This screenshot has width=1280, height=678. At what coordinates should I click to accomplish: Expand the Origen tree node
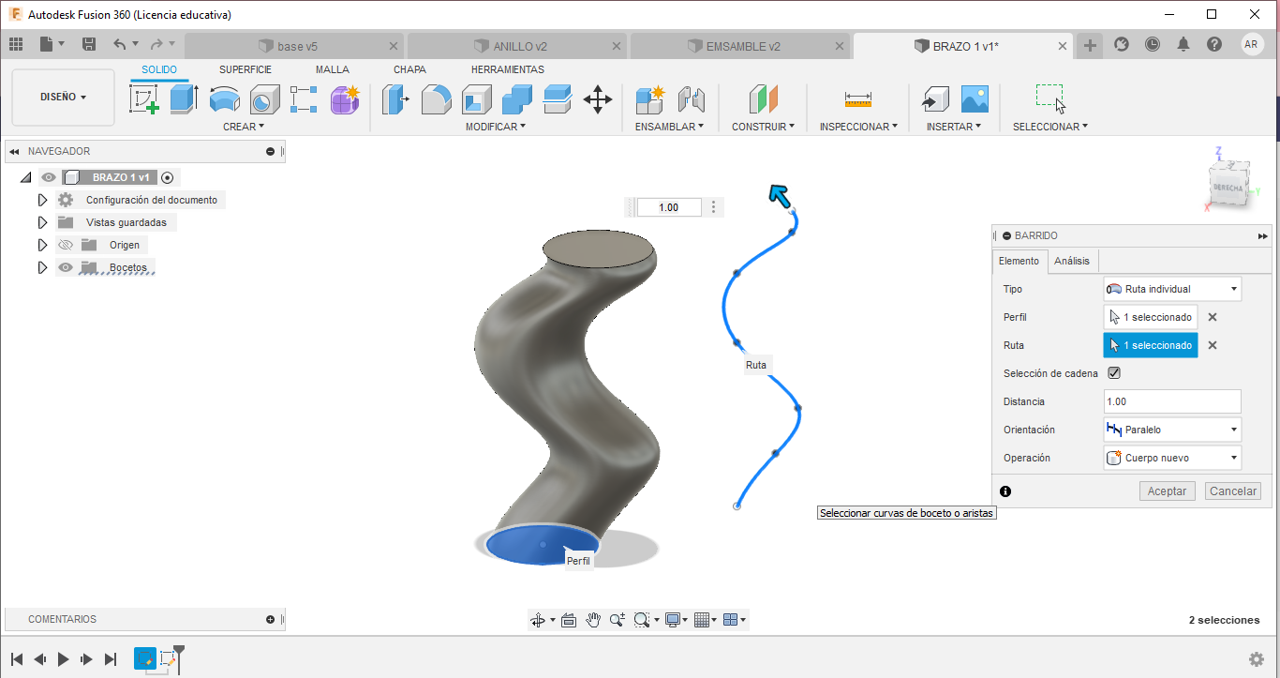(42, 245)
